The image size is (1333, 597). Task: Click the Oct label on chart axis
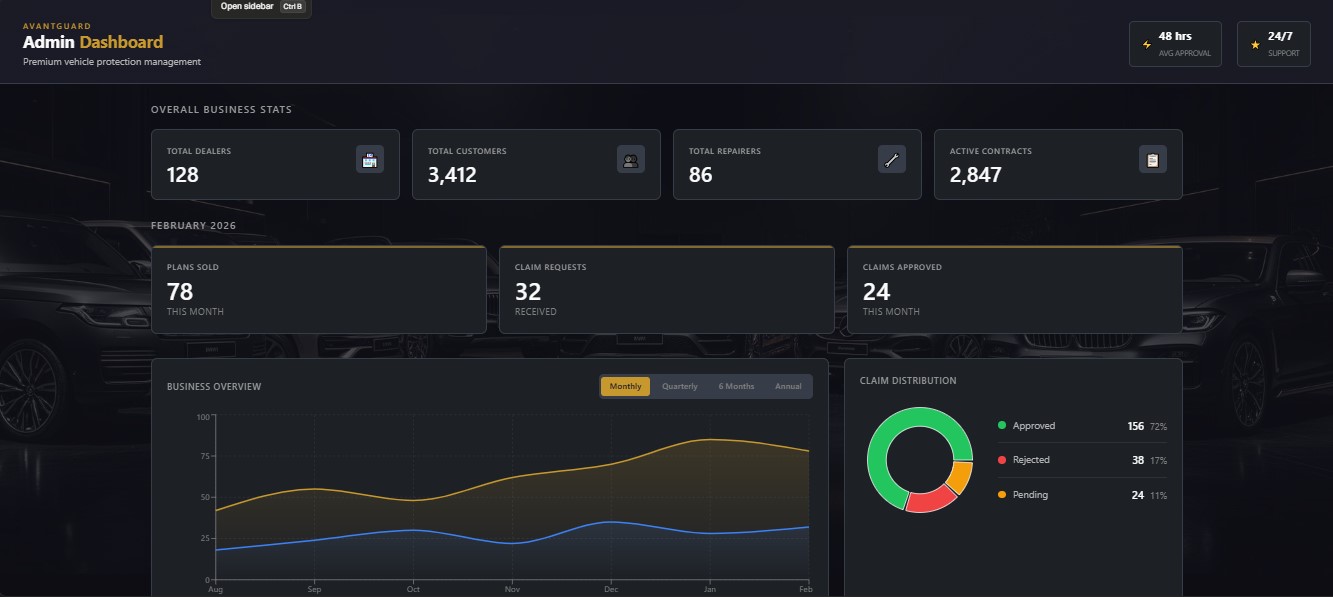tap(413, 589)
